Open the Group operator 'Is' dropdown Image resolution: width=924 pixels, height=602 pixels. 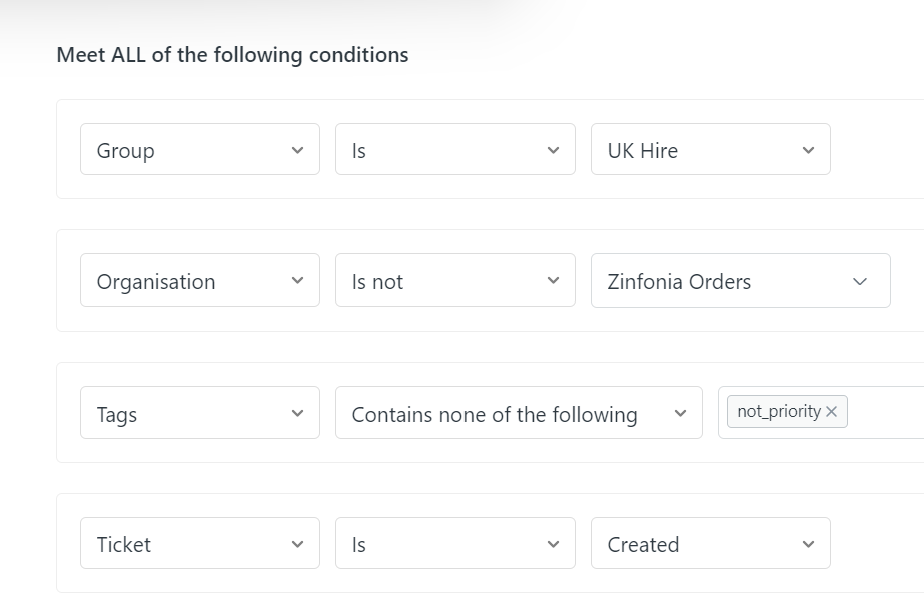click(x=455, y=150)
